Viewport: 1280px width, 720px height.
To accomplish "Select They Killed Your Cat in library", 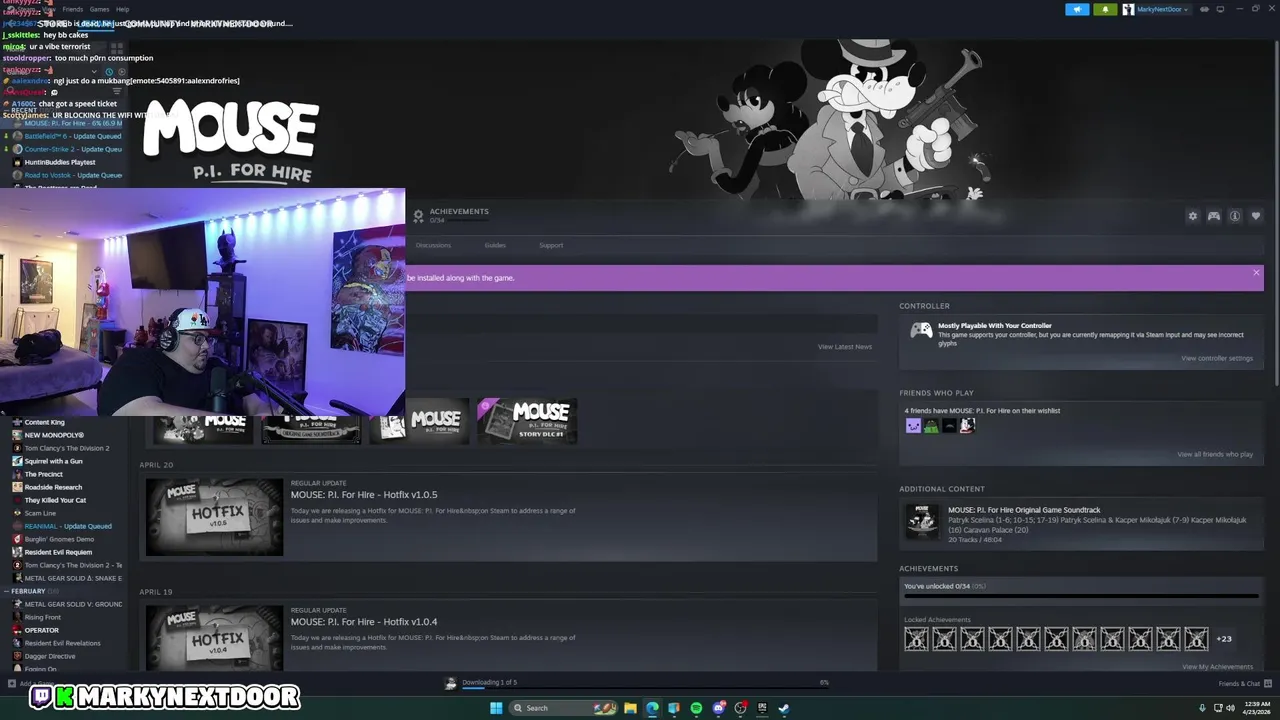I will pos(55,500).
